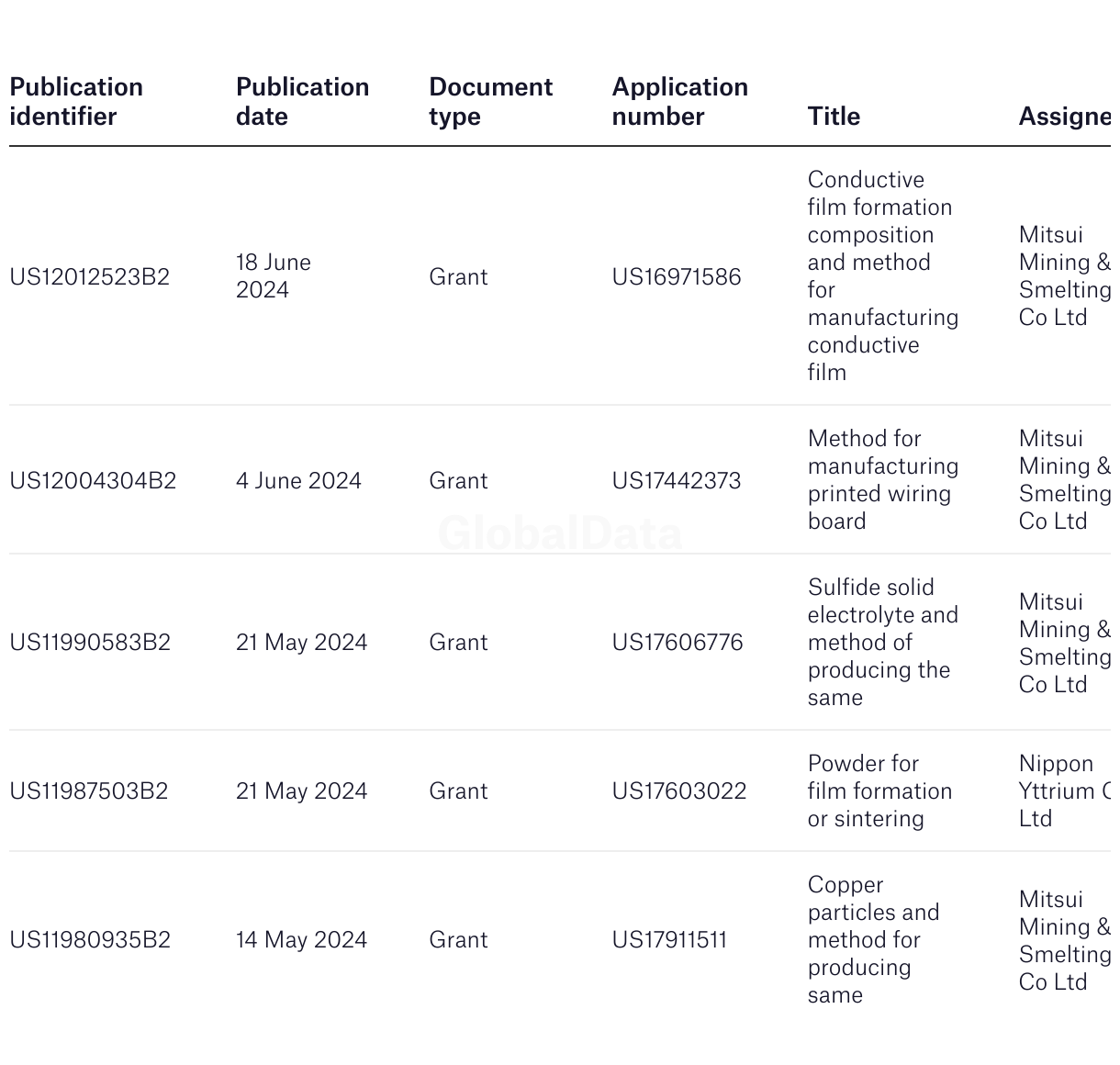
Task: Click the title Copper particles and method
Action: coord(874,940)
